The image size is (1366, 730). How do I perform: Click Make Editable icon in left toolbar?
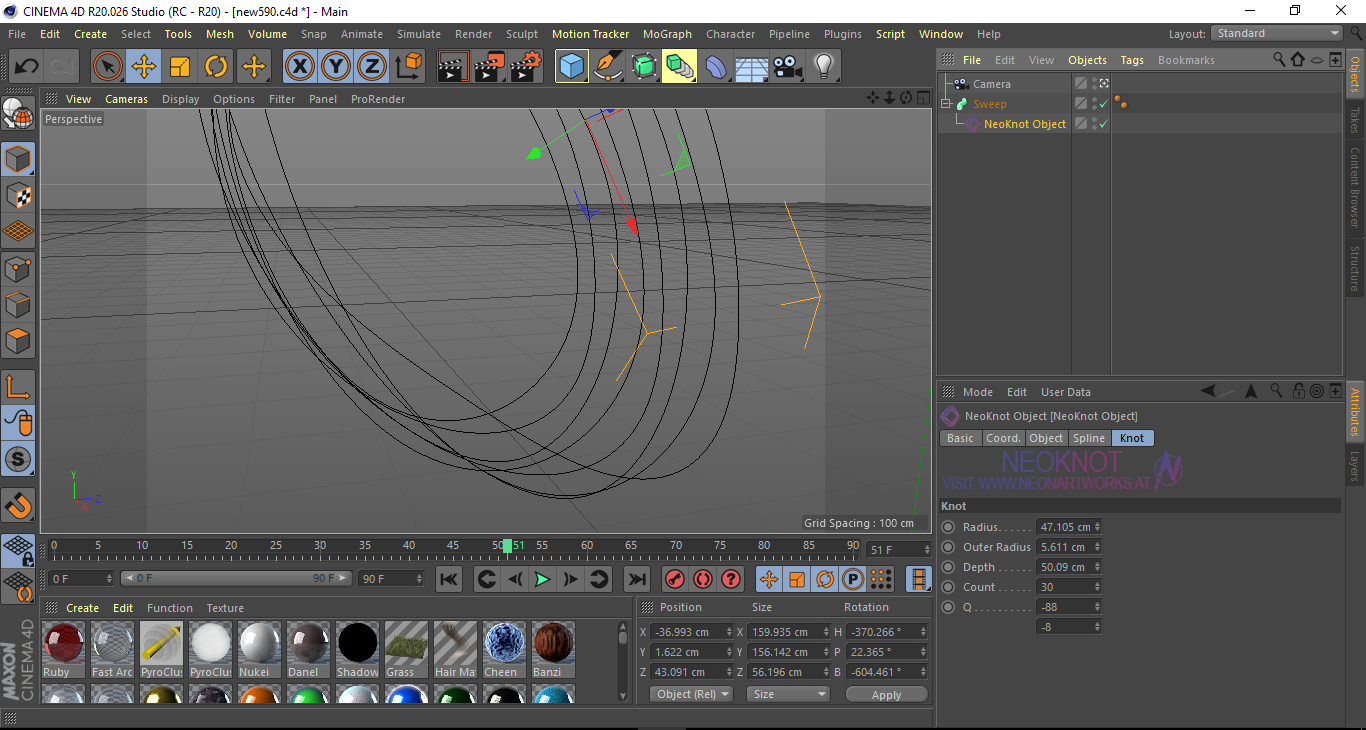pos(18,114)
